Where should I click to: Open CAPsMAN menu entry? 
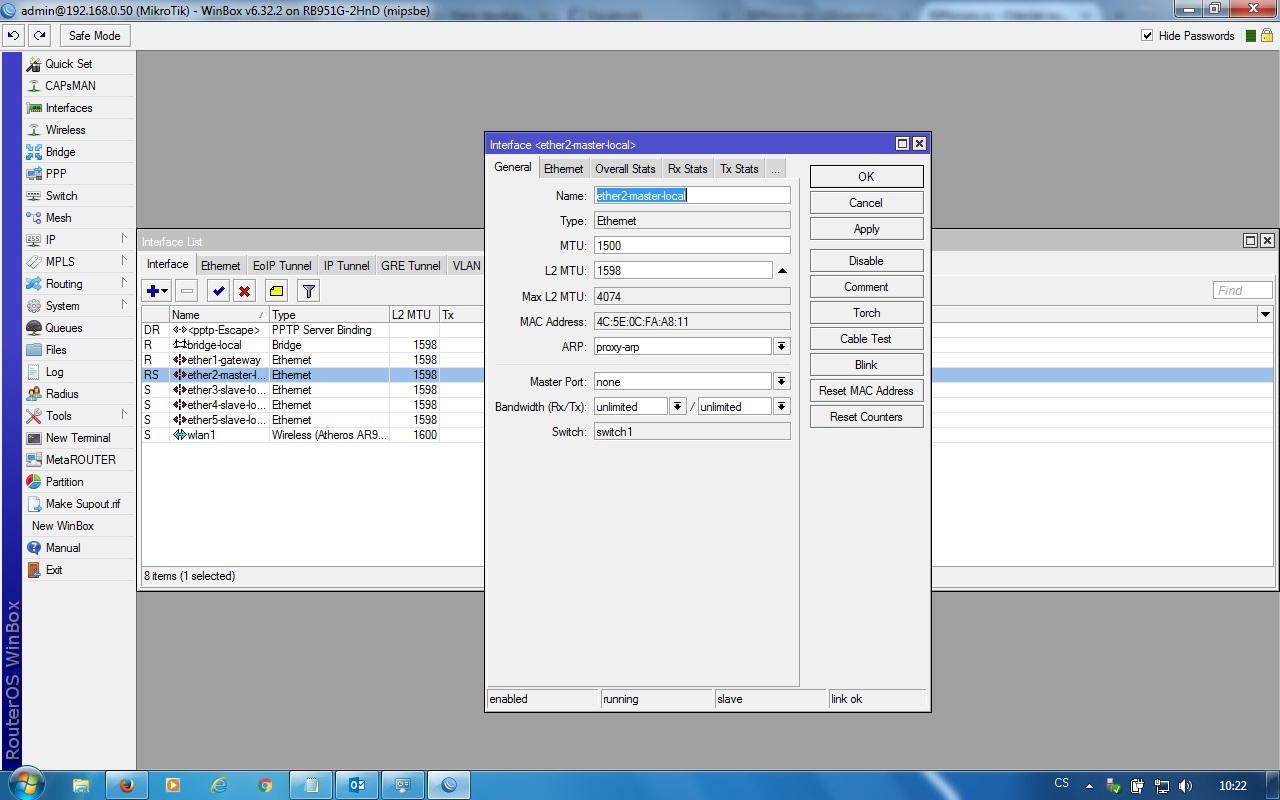pyautogui.click(x=79, y=86)
